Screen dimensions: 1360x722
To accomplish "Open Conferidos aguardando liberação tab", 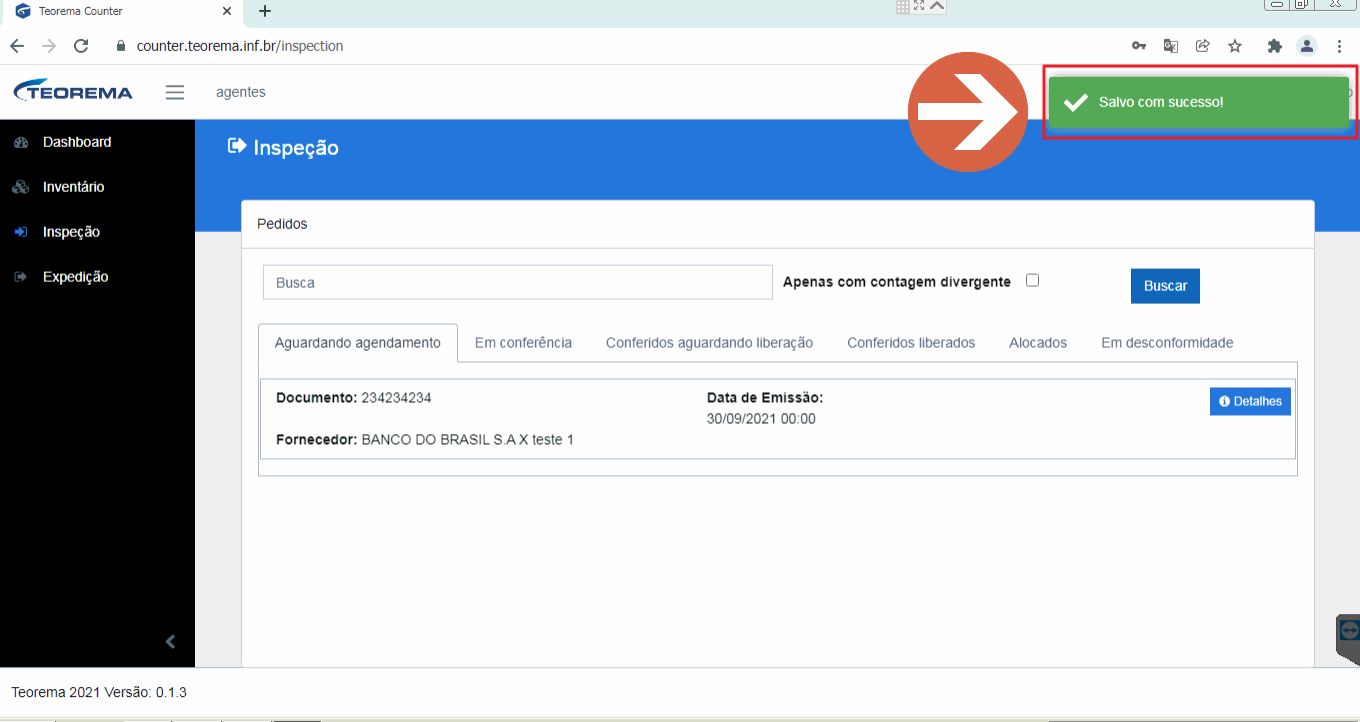I will point(709,343).
